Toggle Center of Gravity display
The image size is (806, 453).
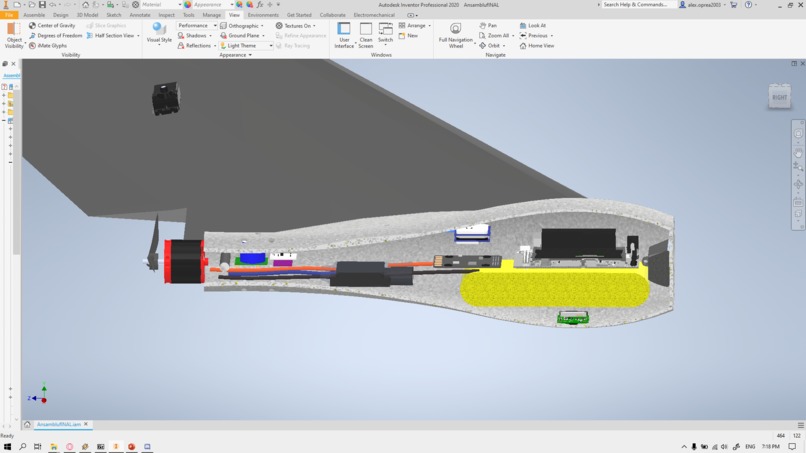pyautogui.click(x=52, y=25)
